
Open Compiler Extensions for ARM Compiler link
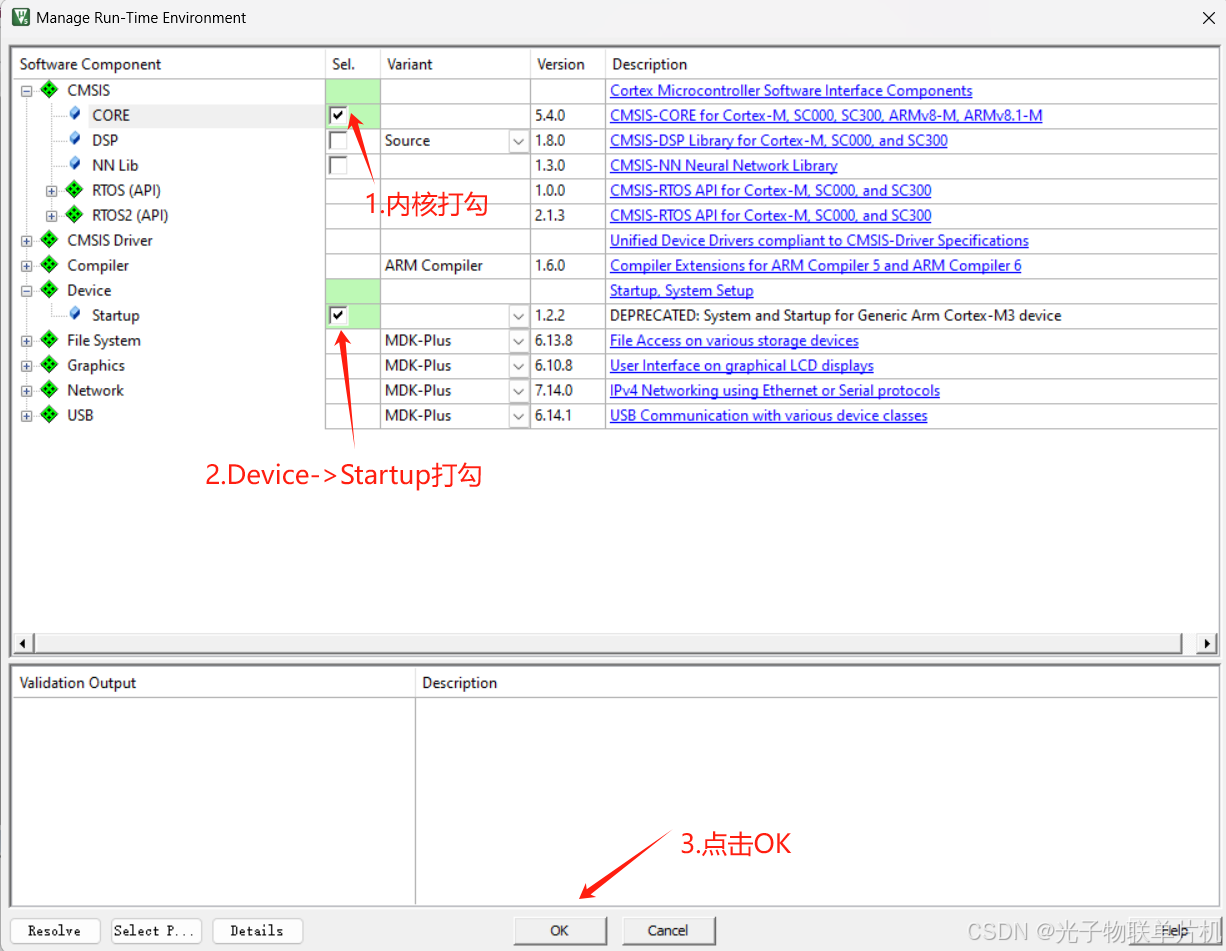coord(816,266)
